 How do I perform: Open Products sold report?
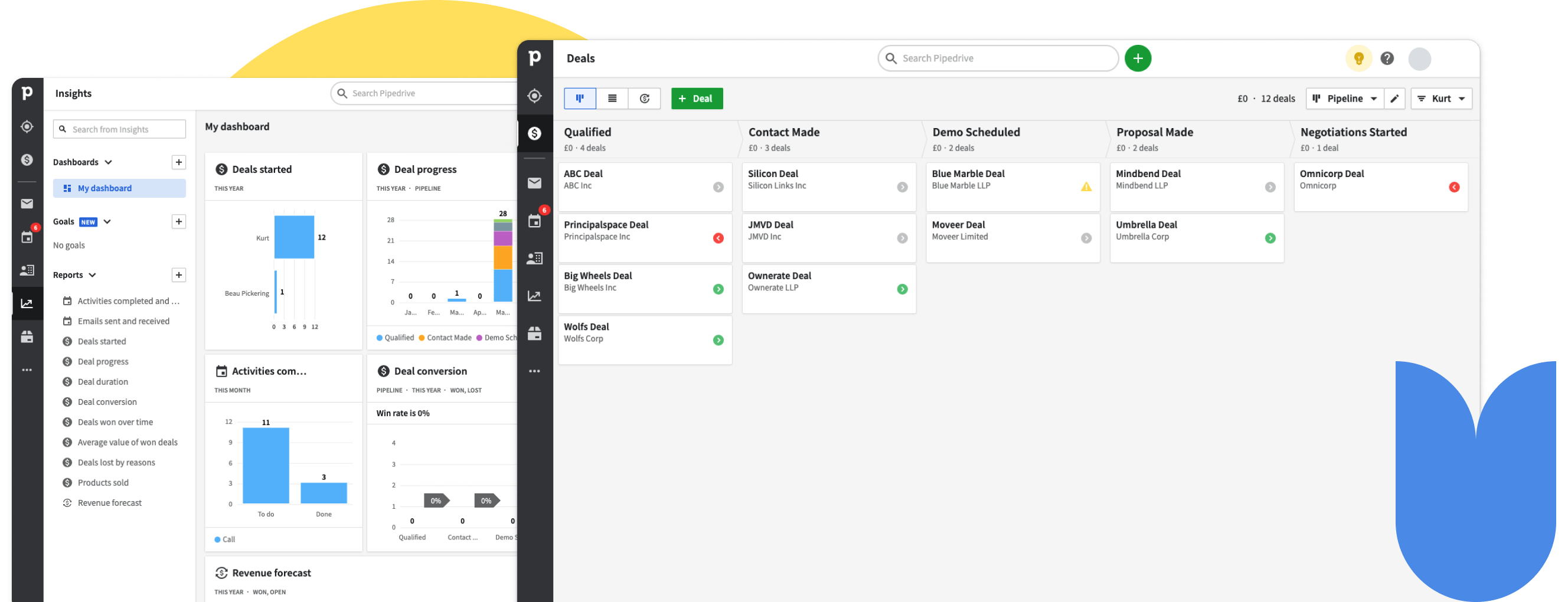96,483
